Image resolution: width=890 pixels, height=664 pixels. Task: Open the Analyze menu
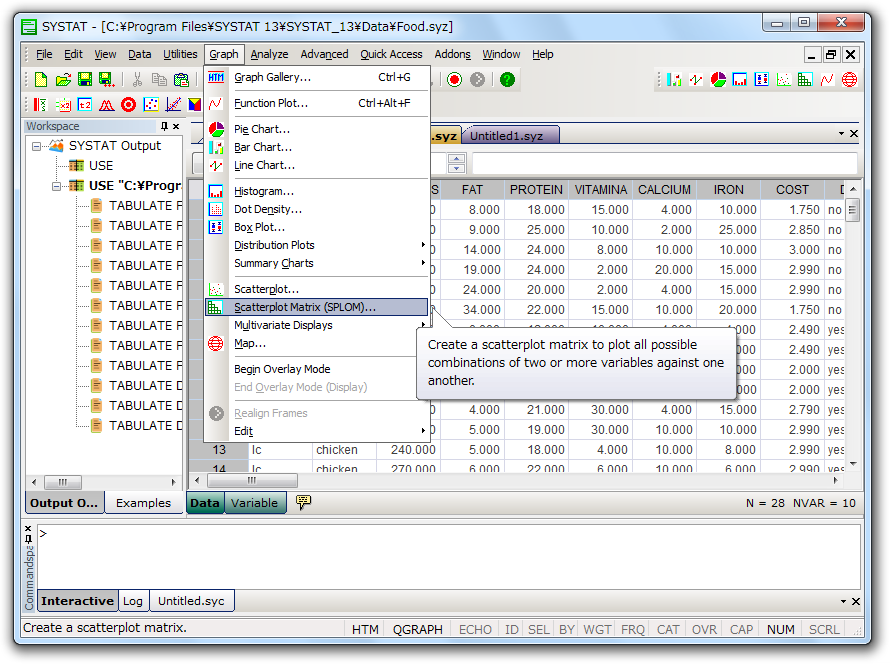[269, 54]
